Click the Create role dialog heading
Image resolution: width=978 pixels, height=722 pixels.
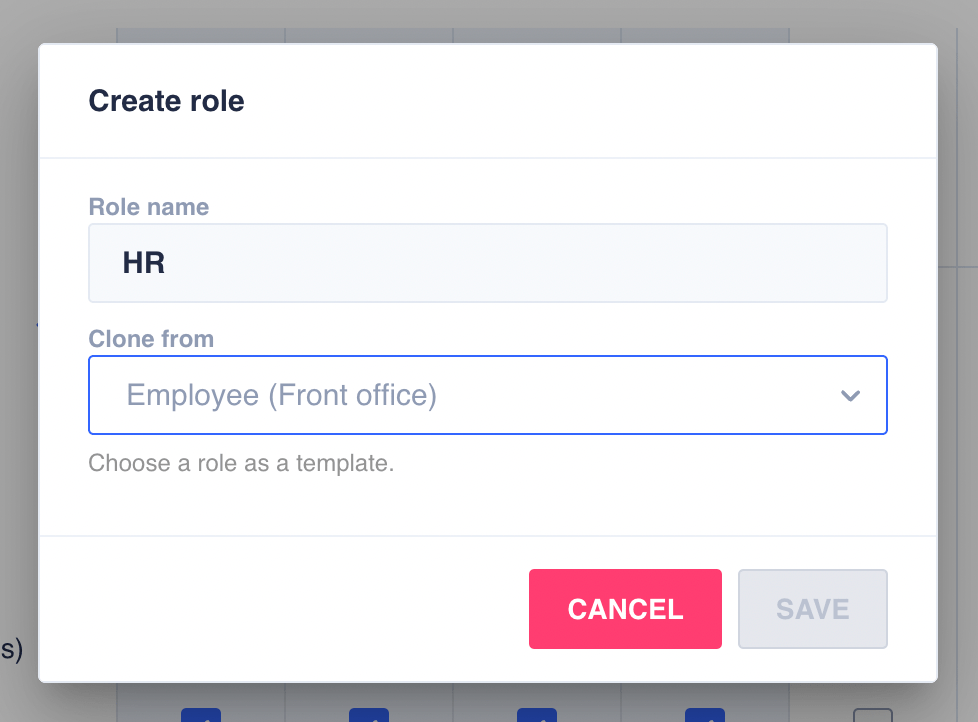coord(166,101)
